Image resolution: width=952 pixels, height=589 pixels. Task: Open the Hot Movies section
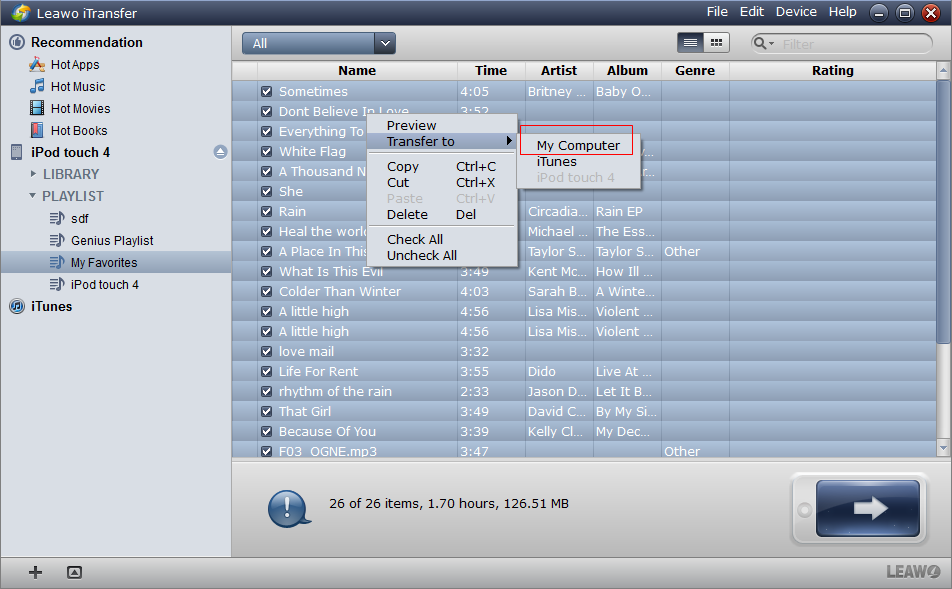click(x=80, y=109)
